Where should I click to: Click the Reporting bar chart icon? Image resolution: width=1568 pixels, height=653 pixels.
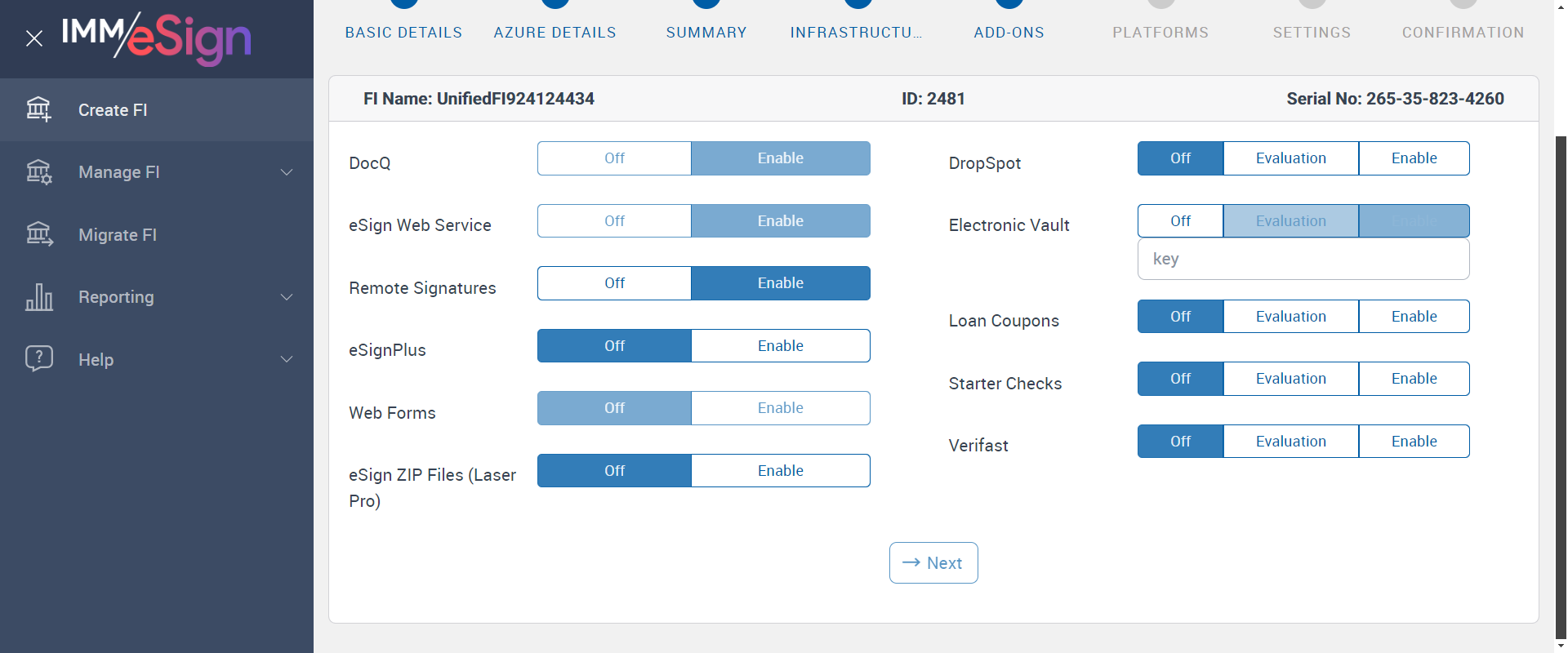[38, 297]
